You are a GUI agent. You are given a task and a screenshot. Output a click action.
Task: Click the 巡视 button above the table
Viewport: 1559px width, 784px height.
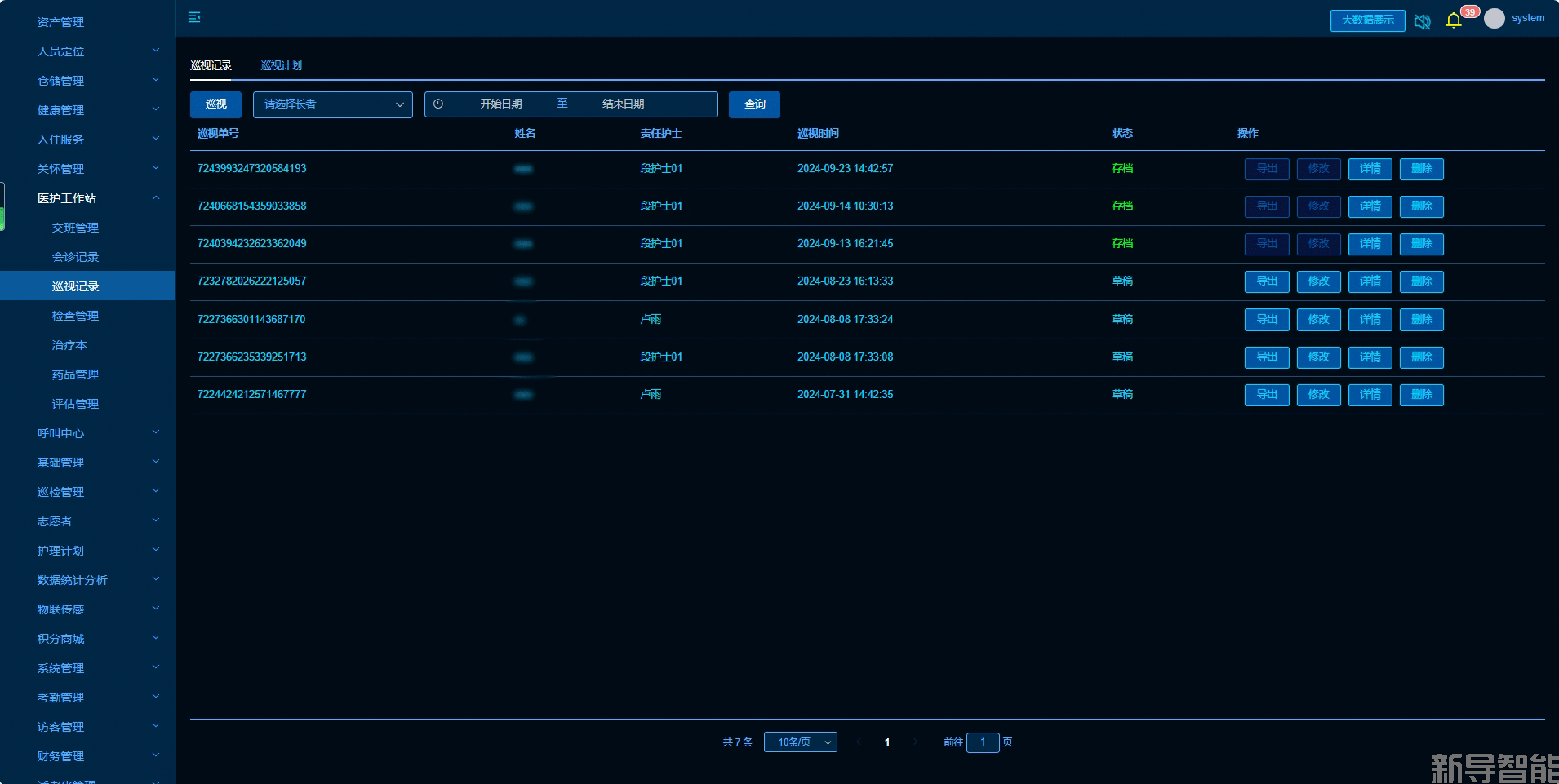(x=215, y=104)
